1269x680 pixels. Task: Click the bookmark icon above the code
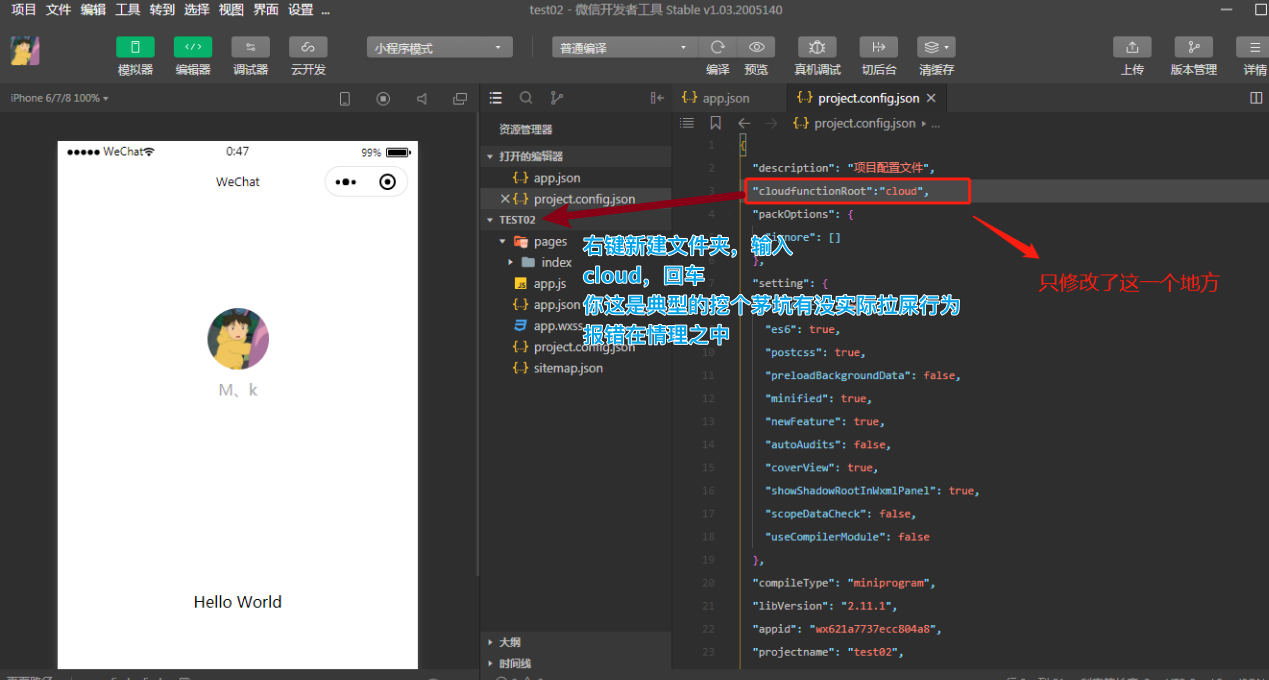coord(716,123)
